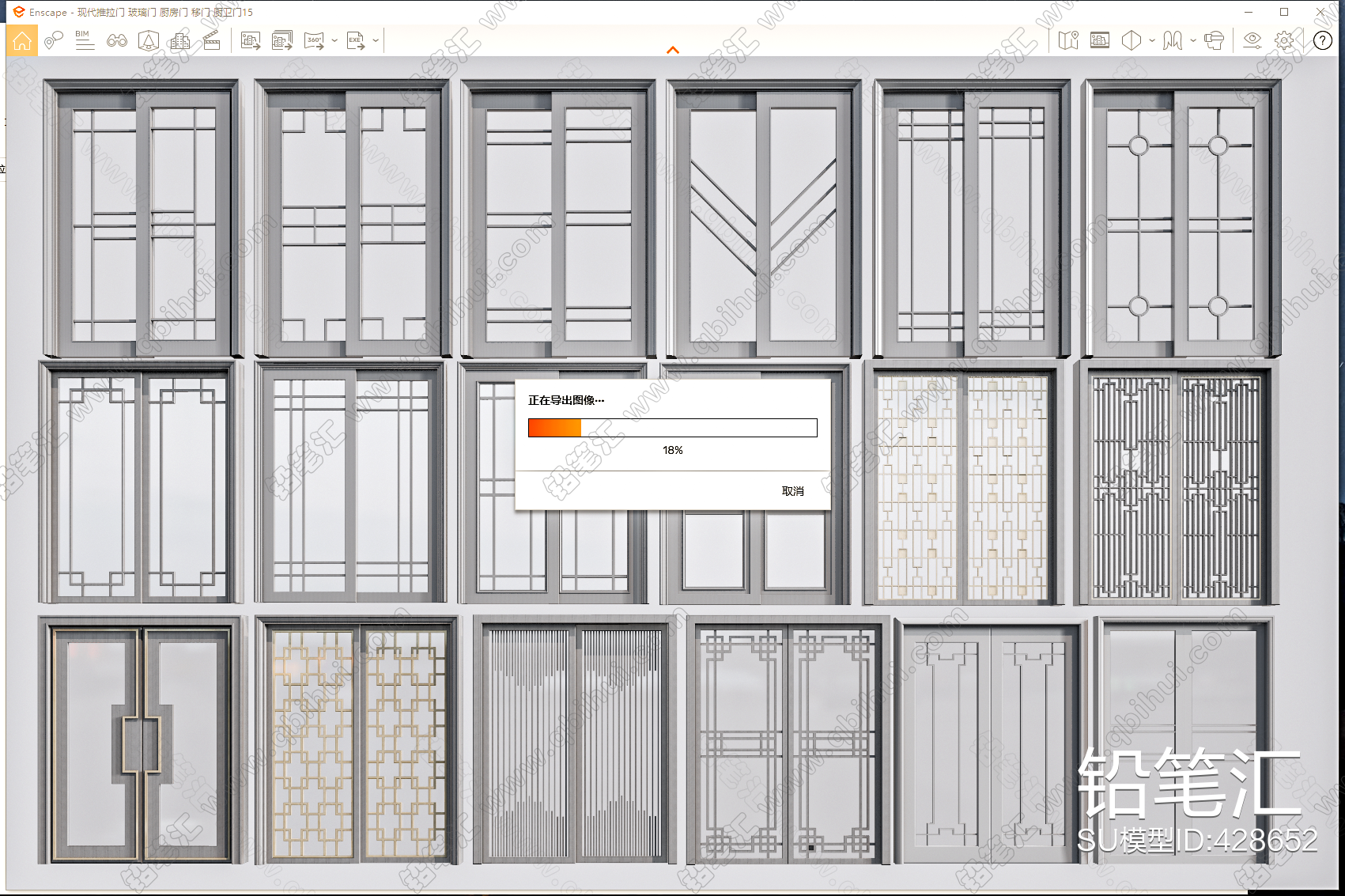
Task: Click the batch render export icon
Action: click(x=282, y=40)
